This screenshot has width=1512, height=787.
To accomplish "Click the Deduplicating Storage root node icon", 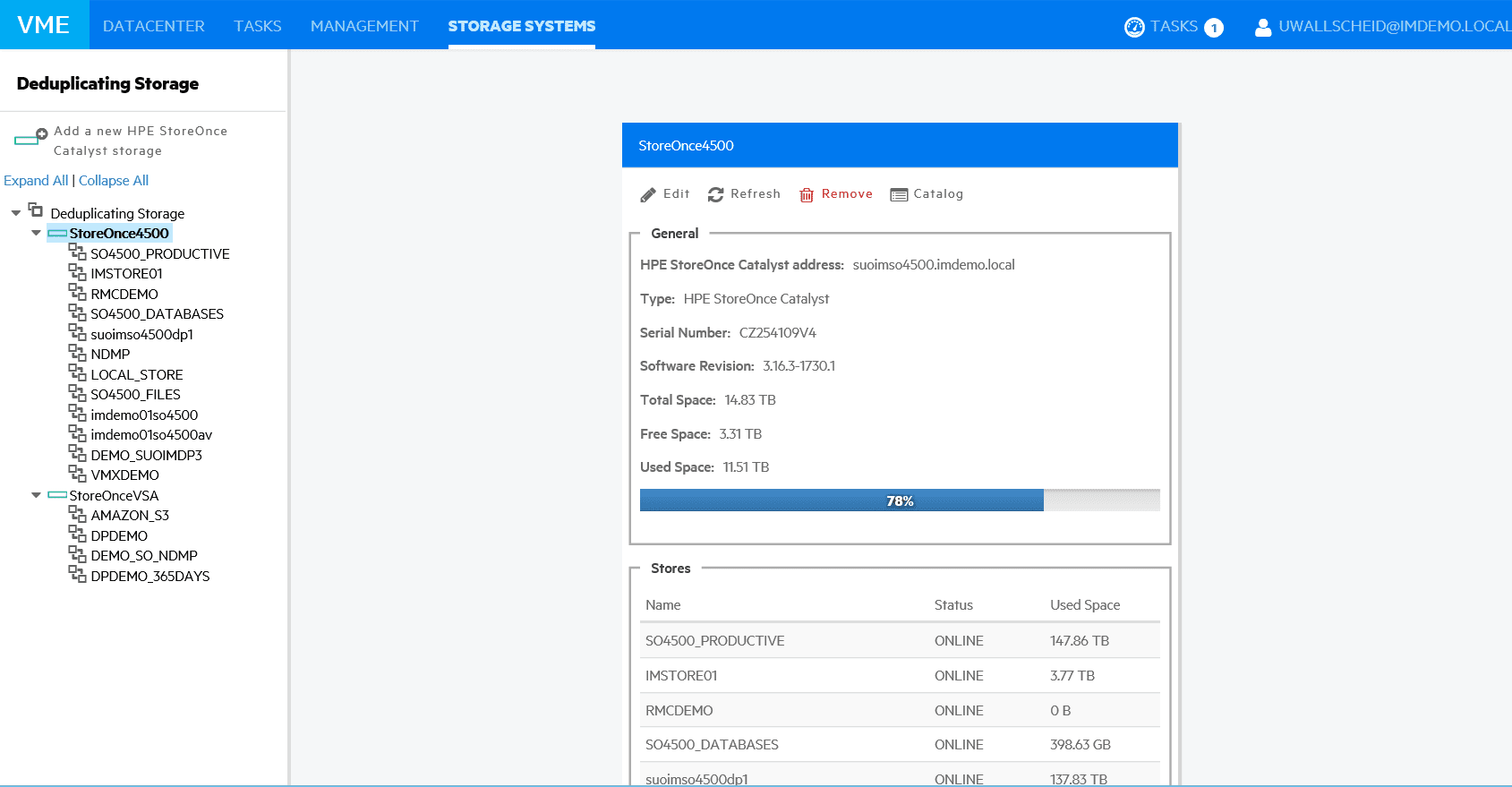I will pos(36,210).
